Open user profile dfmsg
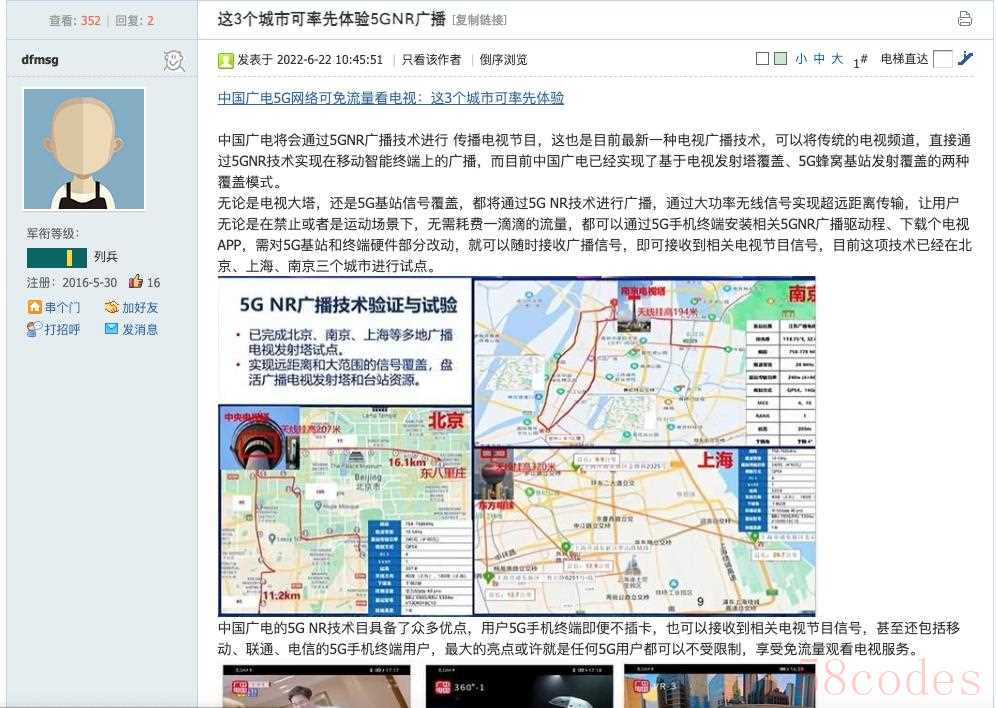996x708 pixels. [40, 60]
